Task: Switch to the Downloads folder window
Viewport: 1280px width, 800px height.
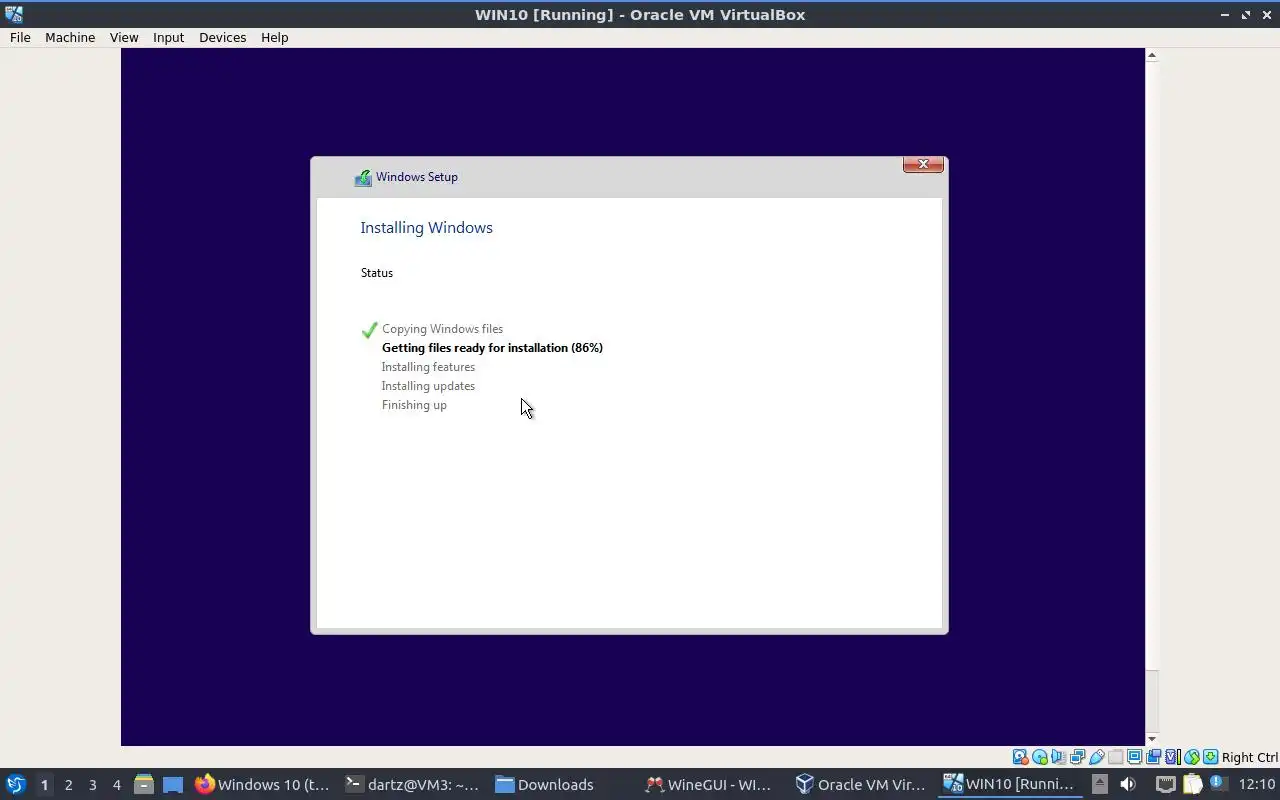Action: pyautogui.click(x=560, y=785)
